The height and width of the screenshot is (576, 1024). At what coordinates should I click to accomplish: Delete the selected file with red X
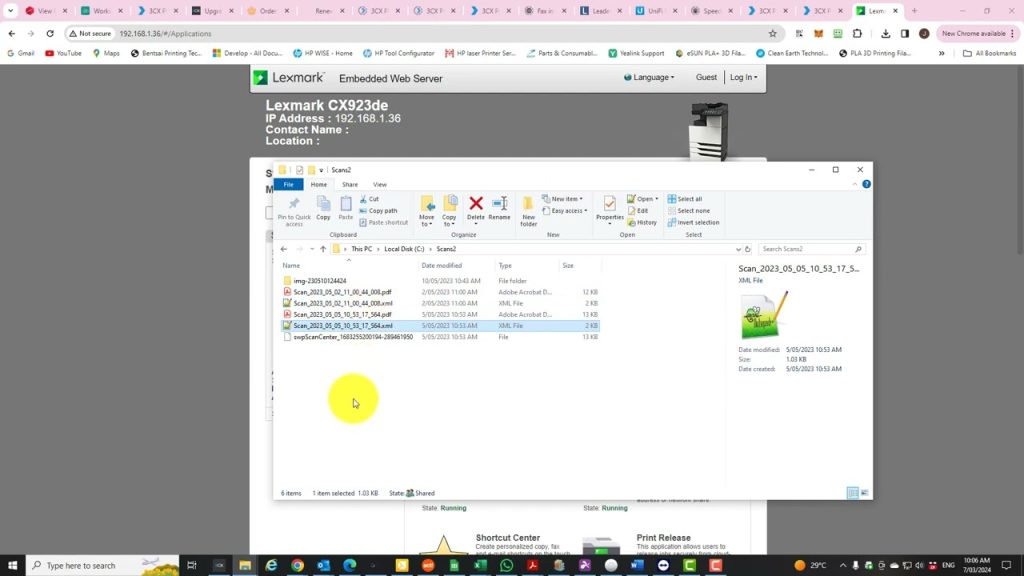(476, 209)
